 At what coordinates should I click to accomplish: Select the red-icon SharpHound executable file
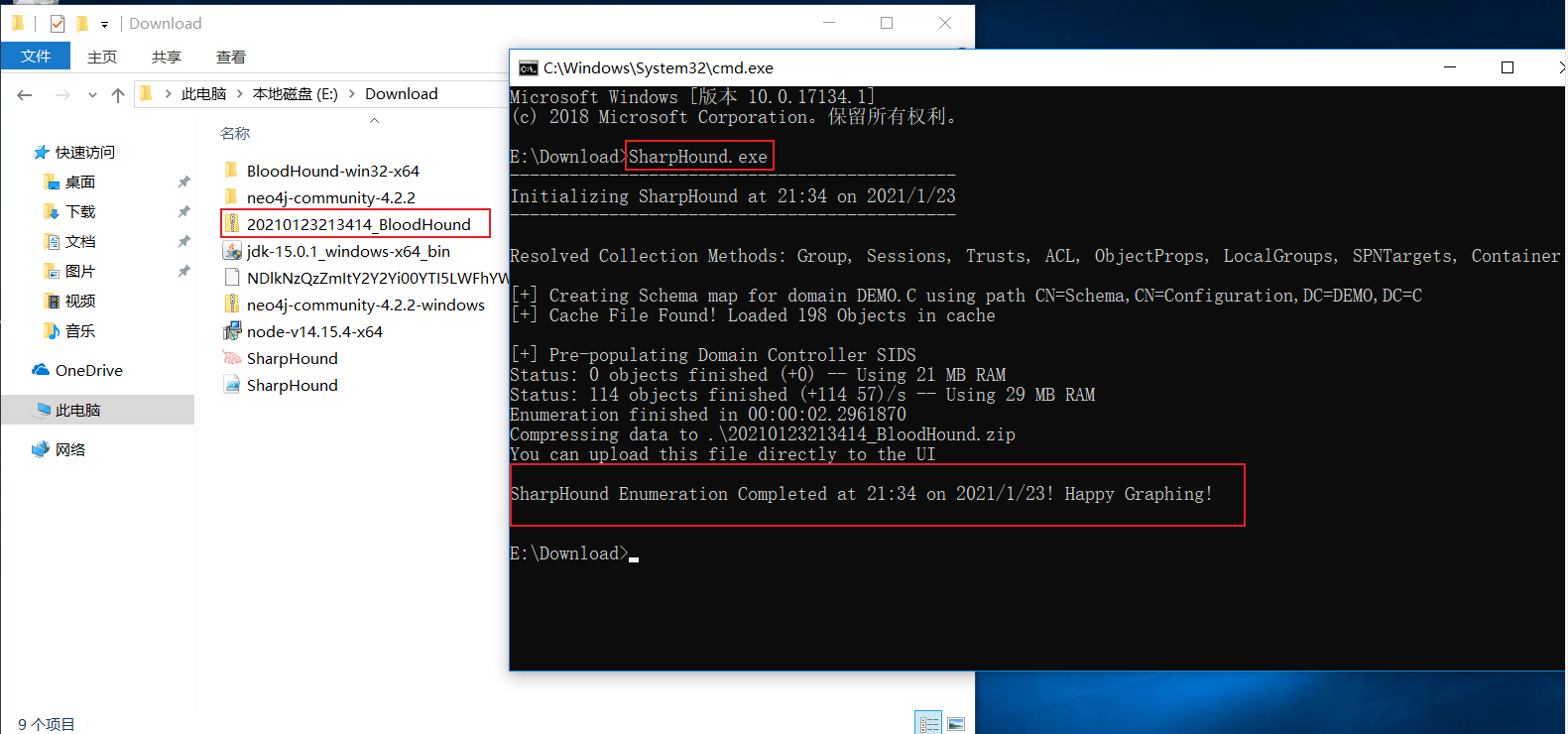pos(292,358)
